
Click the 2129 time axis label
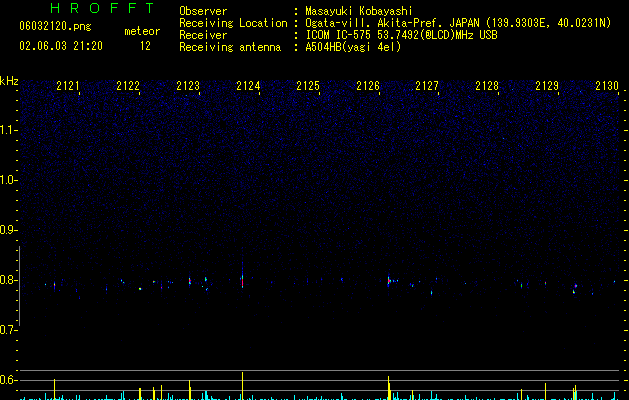tap(547, 86)
